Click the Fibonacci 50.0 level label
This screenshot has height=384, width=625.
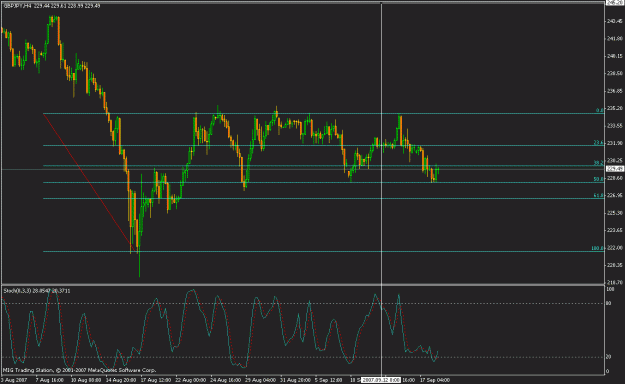pos(598,179)
